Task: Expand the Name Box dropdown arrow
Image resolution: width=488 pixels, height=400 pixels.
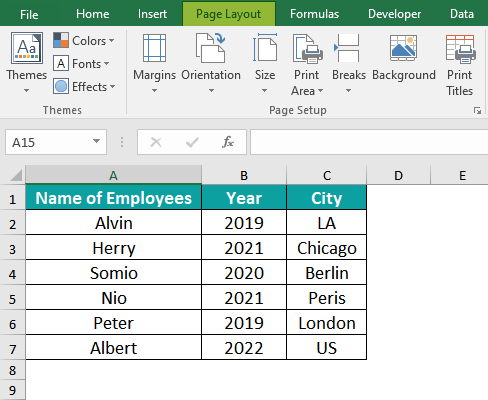Action: [96, 141]
